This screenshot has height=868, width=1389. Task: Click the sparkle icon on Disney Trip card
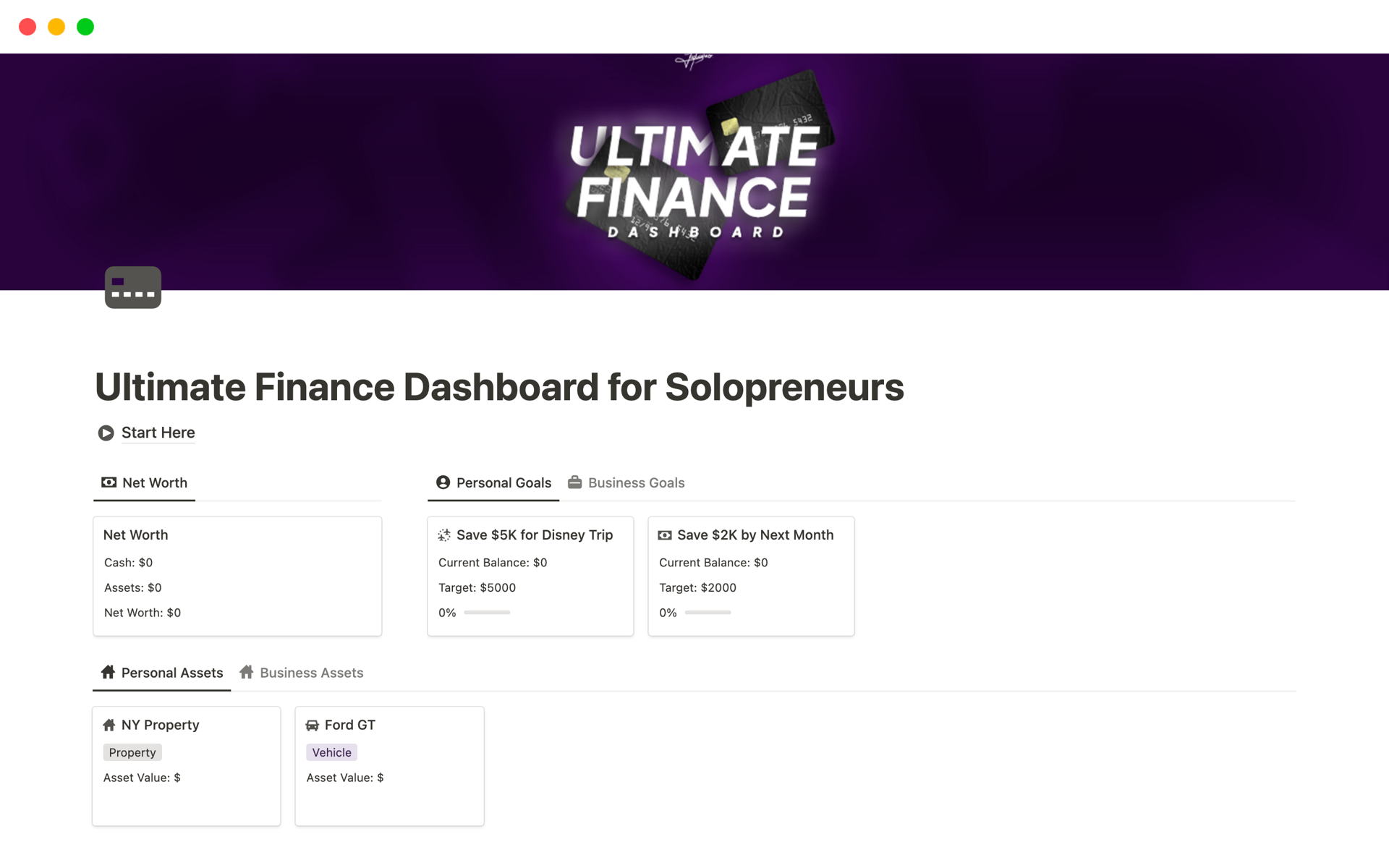[x=444, y=535]
